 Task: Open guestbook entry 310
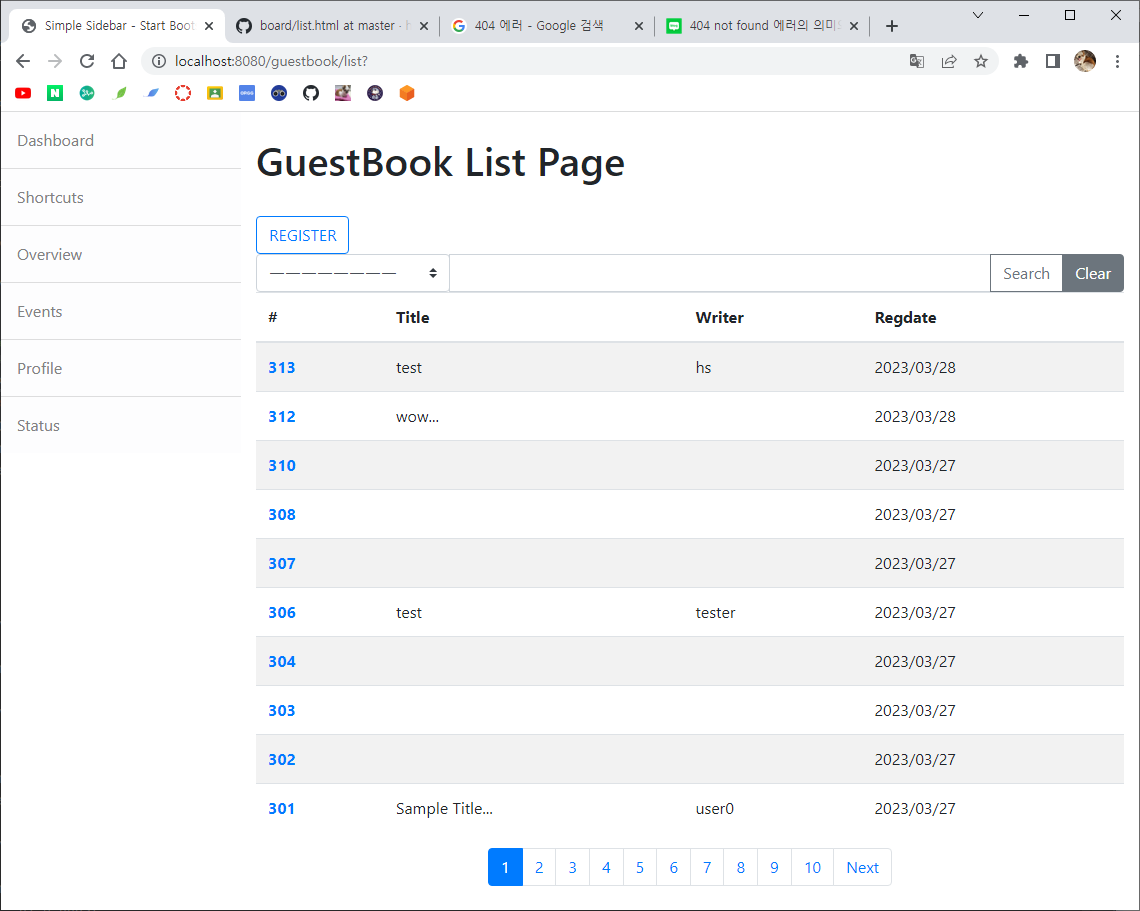[x=282, y=466]
